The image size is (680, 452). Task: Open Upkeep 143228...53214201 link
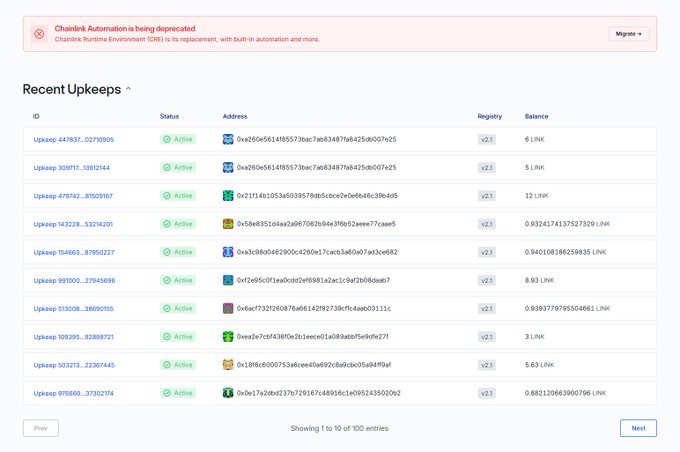coord(73,224)
